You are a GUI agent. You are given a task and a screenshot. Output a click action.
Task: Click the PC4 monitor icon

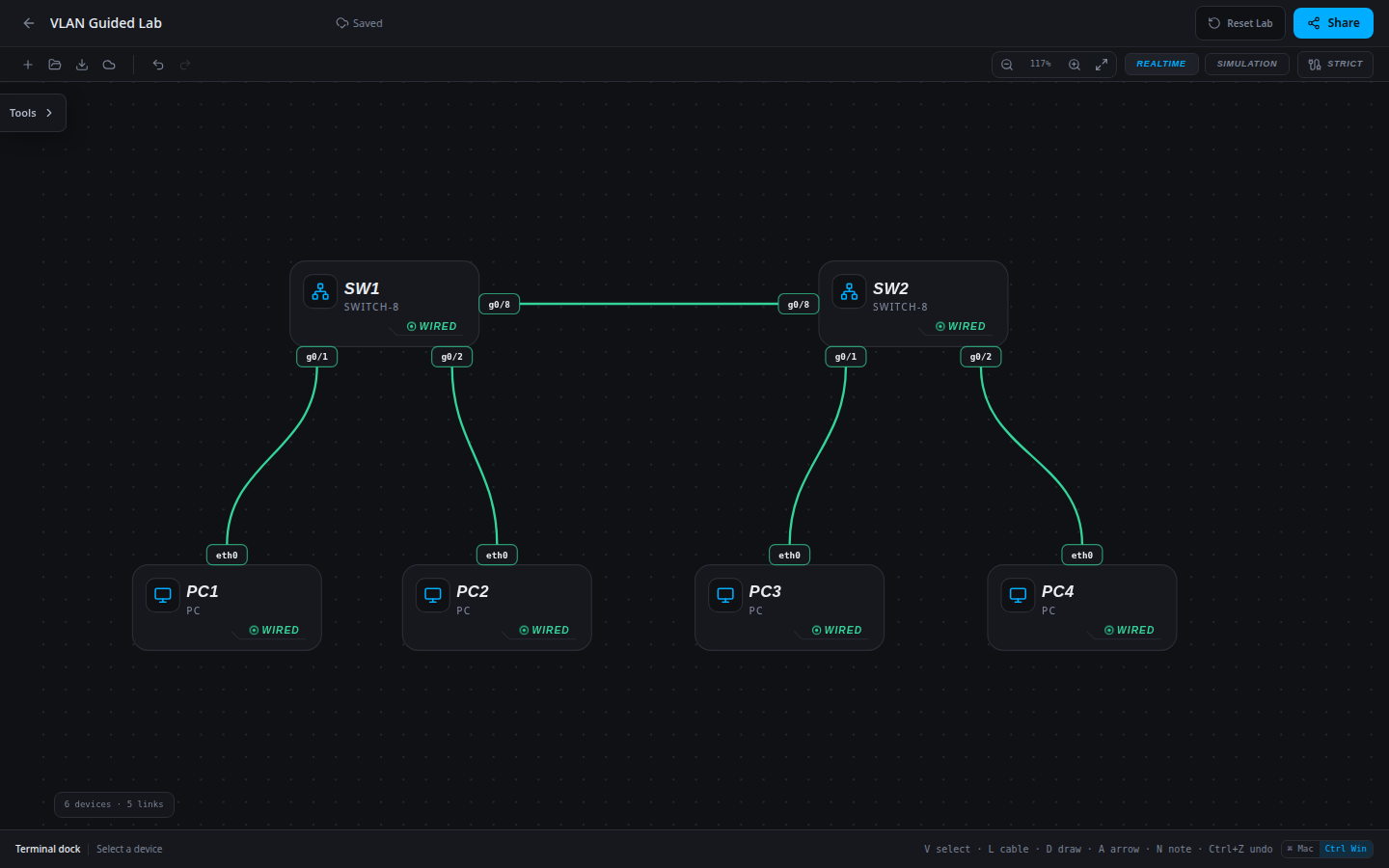pos(1018,595)
